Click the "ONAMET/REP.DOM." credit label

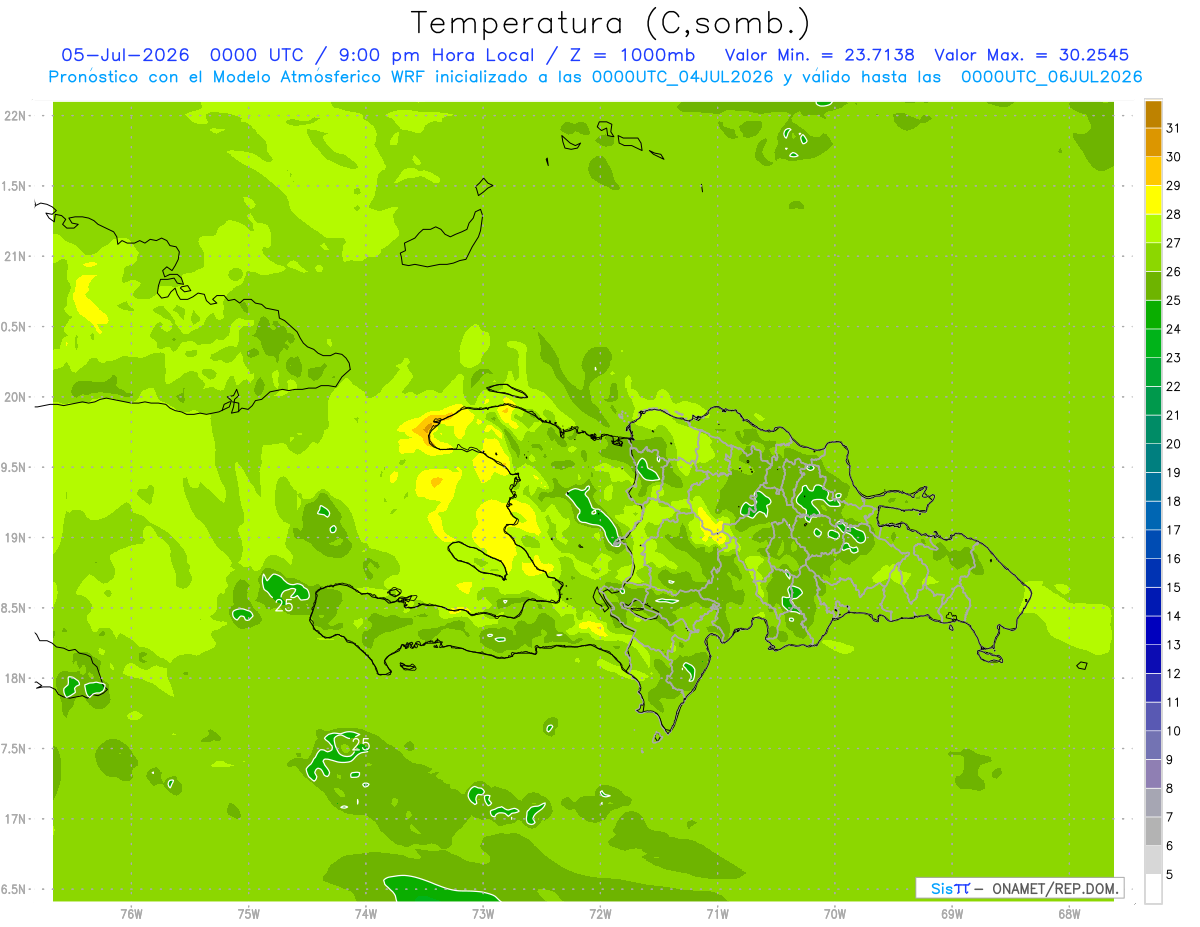point(1056,888)
